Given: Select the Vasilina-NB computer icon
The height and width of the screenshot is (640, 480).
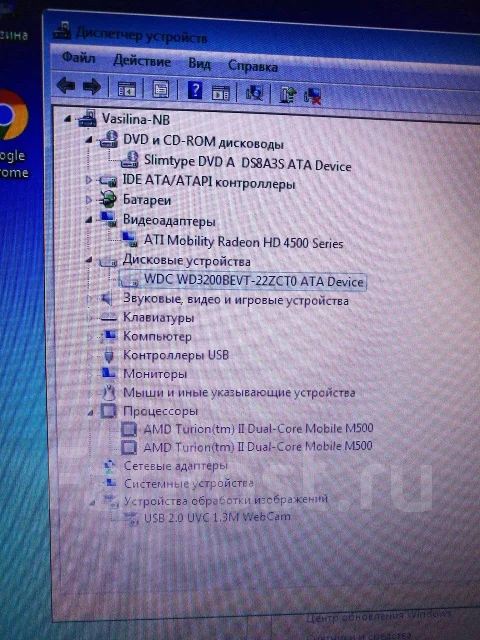Looking at the screenshot, I should 87,118.
